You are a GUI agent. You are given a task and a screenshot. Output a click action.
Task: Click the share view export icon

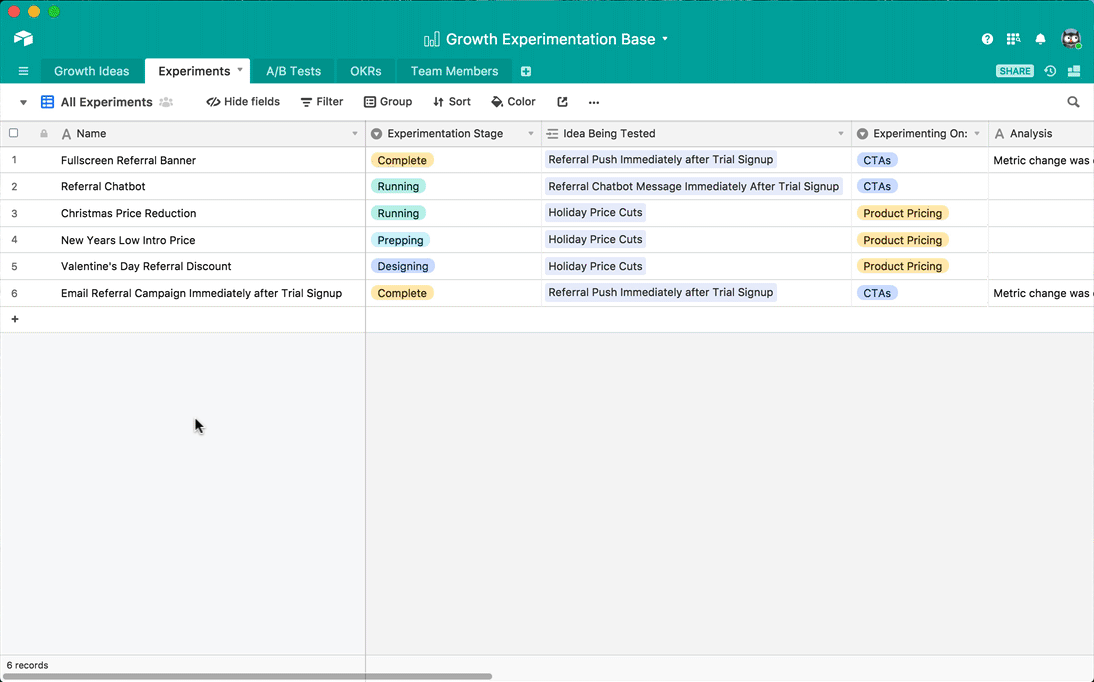point(562,102)
